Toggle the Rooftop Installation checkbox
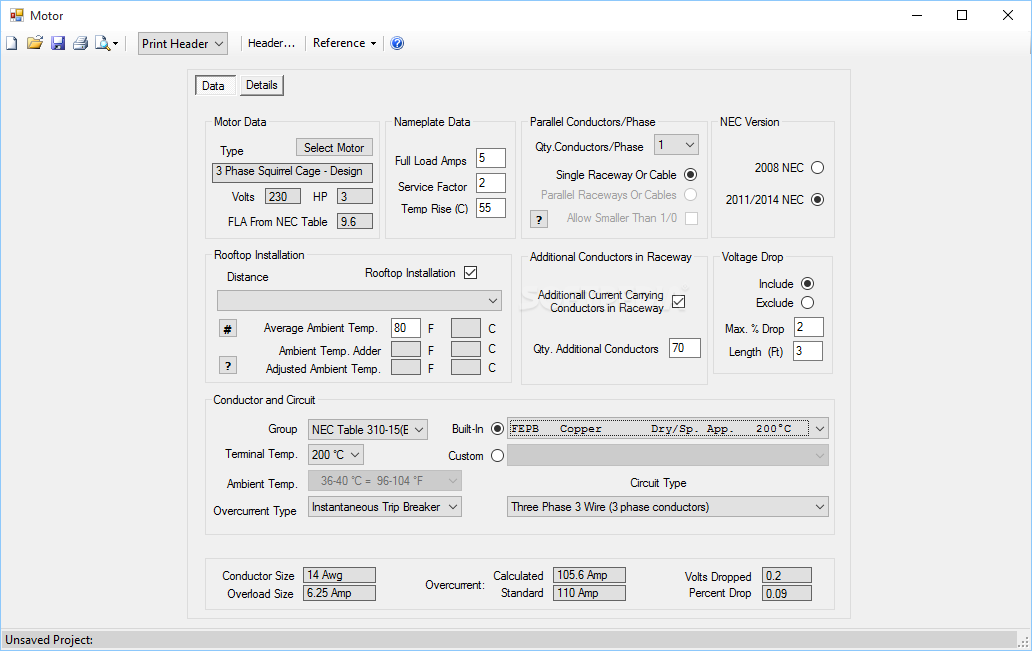 coord(471,273)
